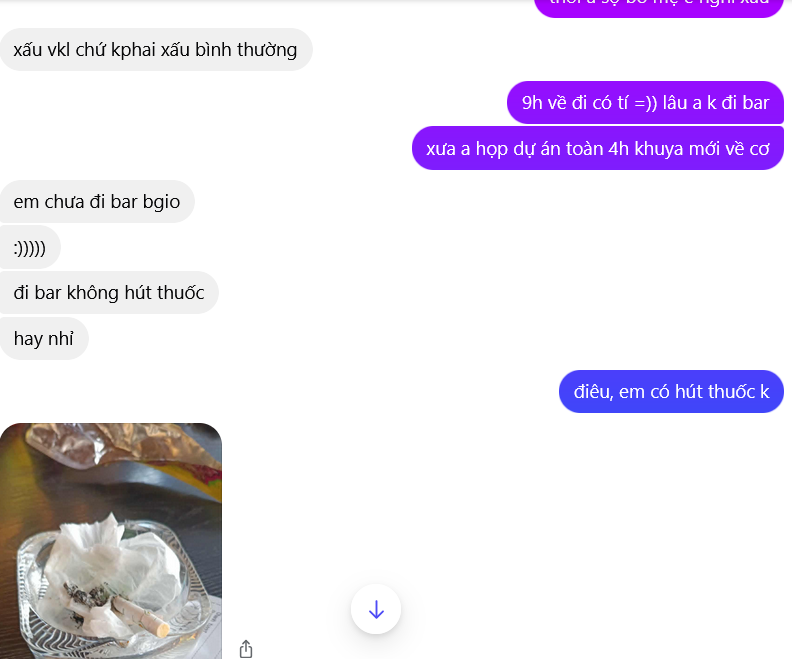The width and height of the screenshot is (792, 671).
Task: Click the last sent blue bubble above the photo
Action: click(x=671, y=391)
